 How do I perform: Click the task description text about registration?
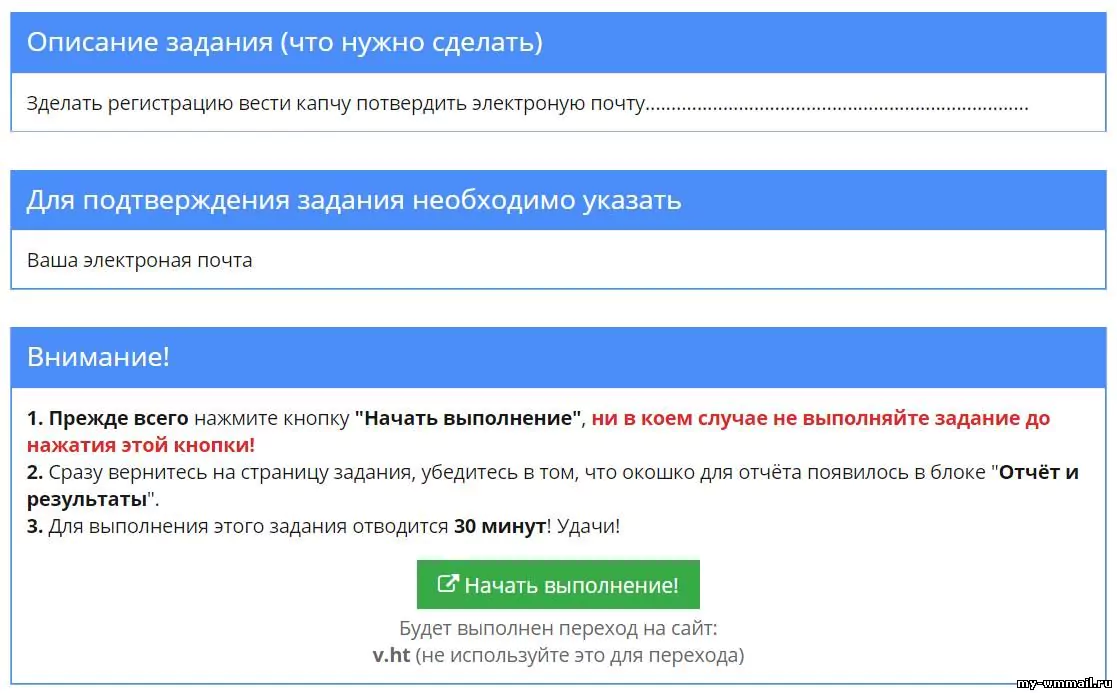click(335, 103)
